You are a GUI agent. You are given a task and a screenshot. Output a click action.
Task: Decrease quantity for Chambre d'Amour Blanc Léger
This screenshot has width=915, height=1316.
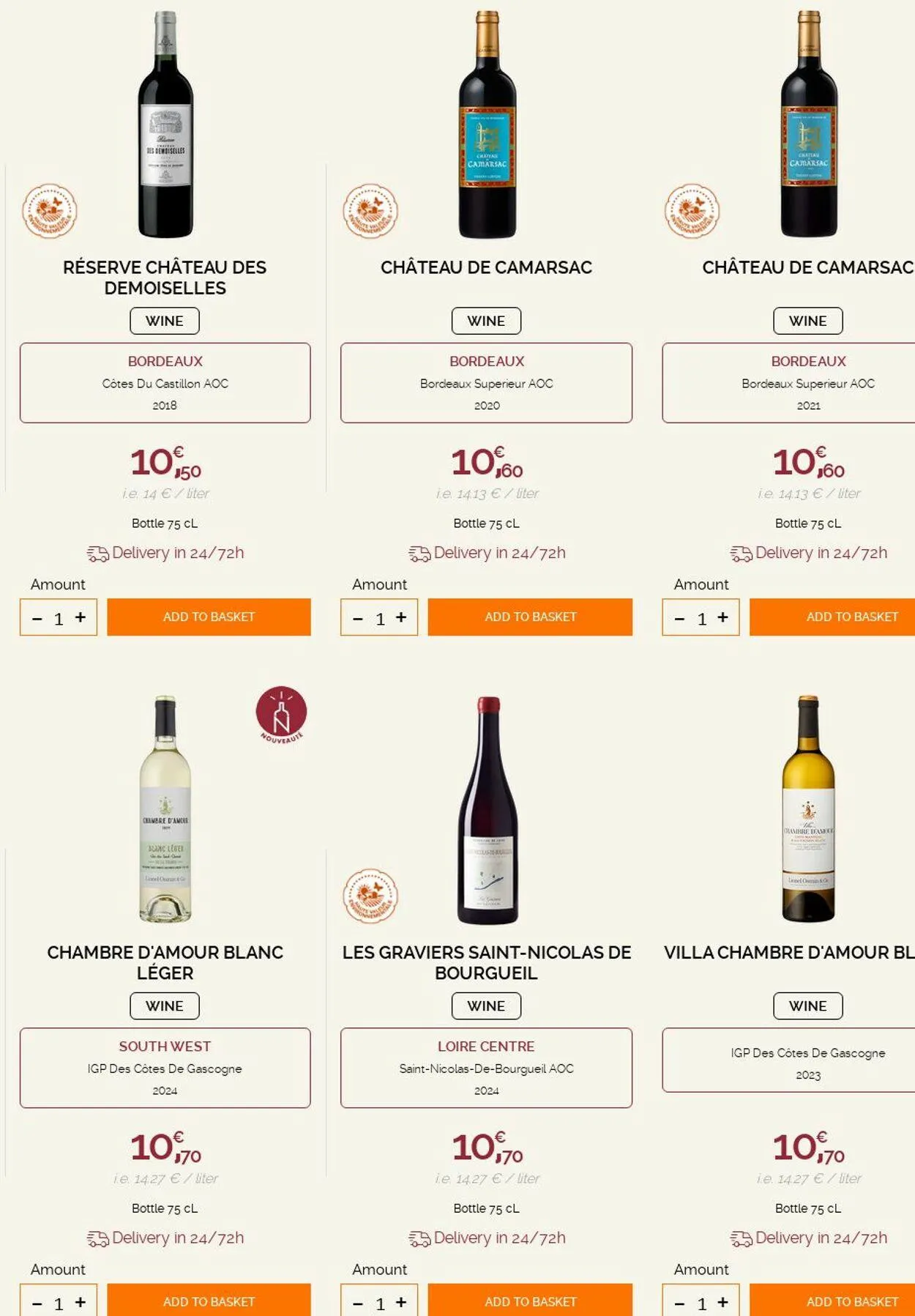pyautogui.click(x=37, y=1304)
